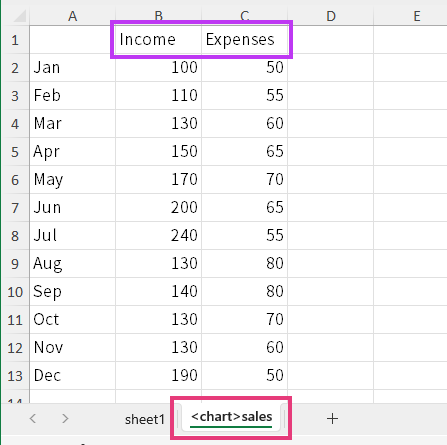Select empty cell A1
This screenshot has height=445, width=447.
73,40
